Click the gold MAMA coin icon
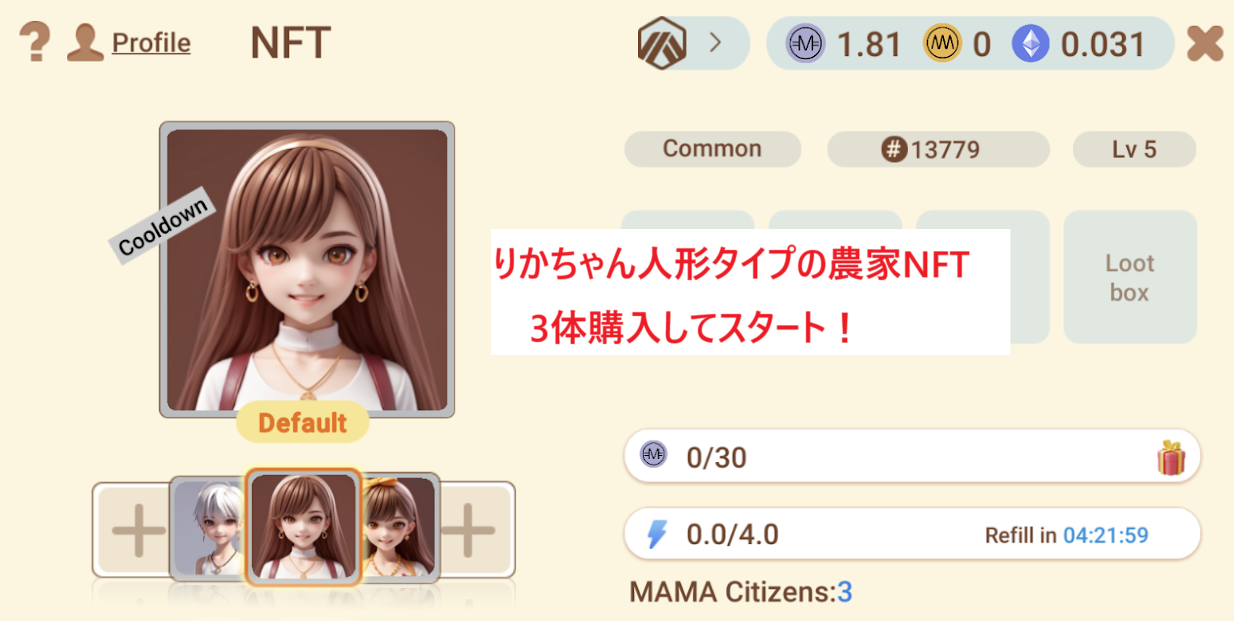The width and height of the screenshot is (1234, 621). (942, 44)
